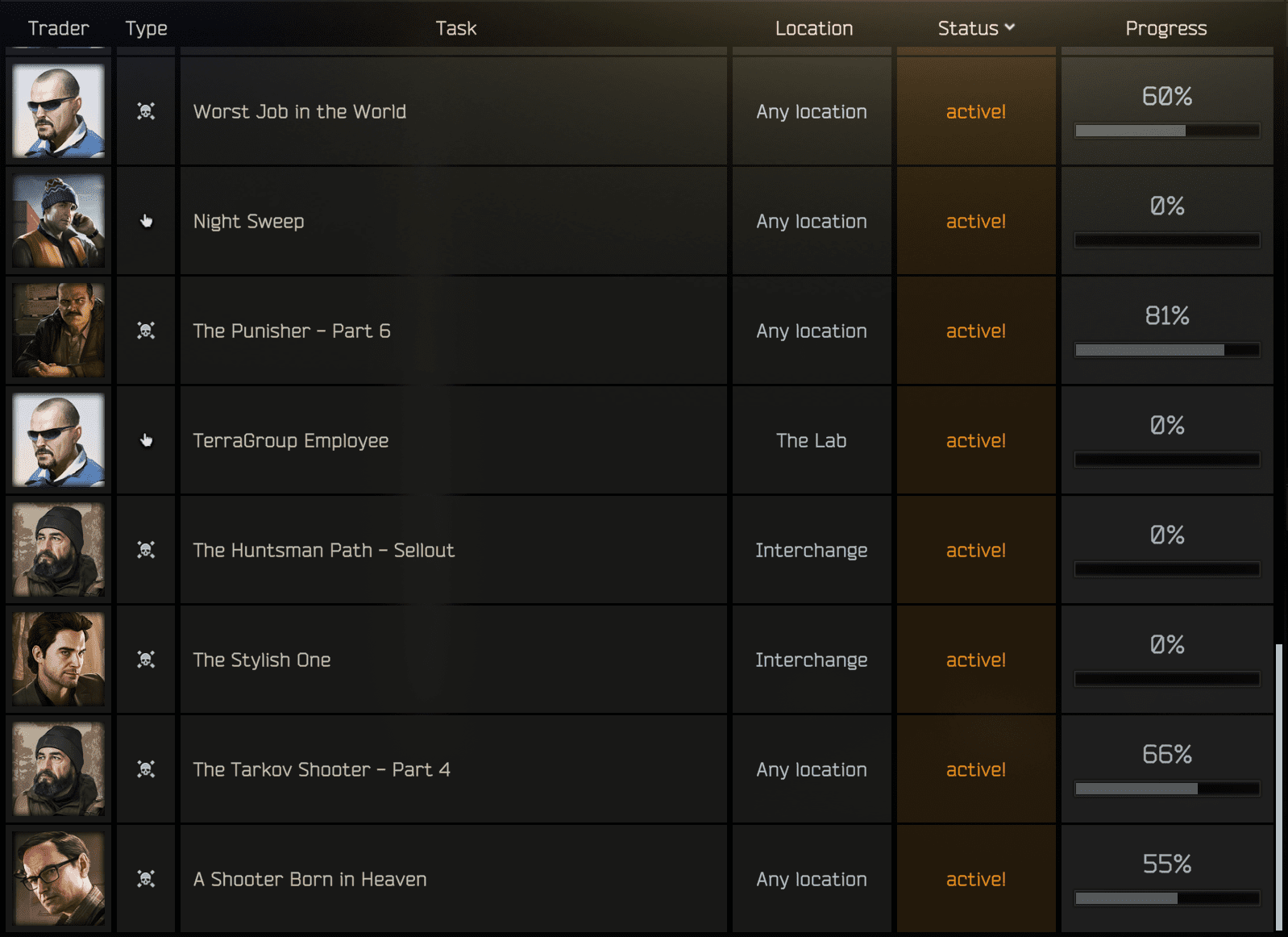Open the Night Sweep task

[x=248, y=222]
